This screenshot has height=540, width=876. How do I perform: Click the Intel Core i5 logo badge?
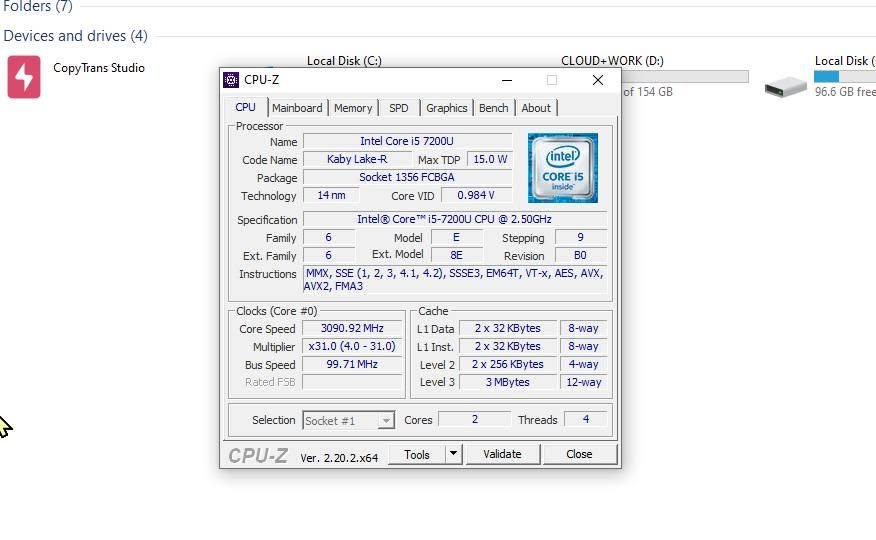563,168
